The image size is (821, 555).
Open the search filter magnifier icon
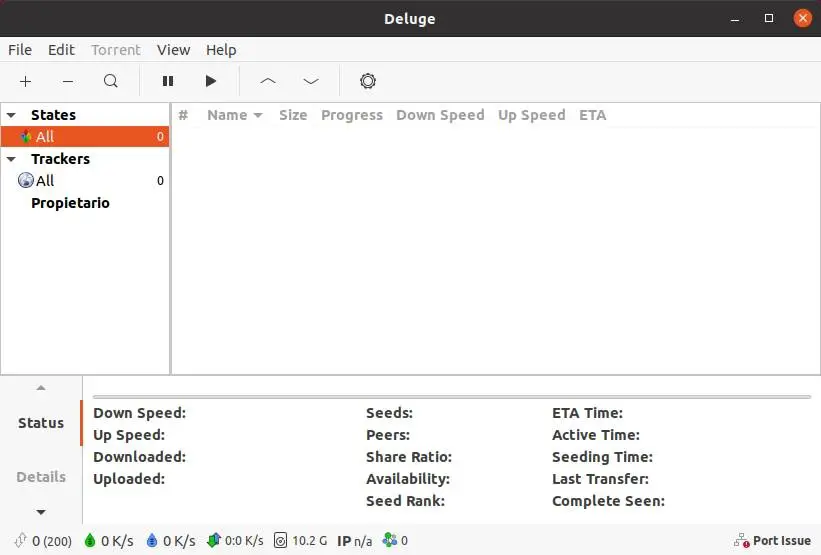coord(110,81)
